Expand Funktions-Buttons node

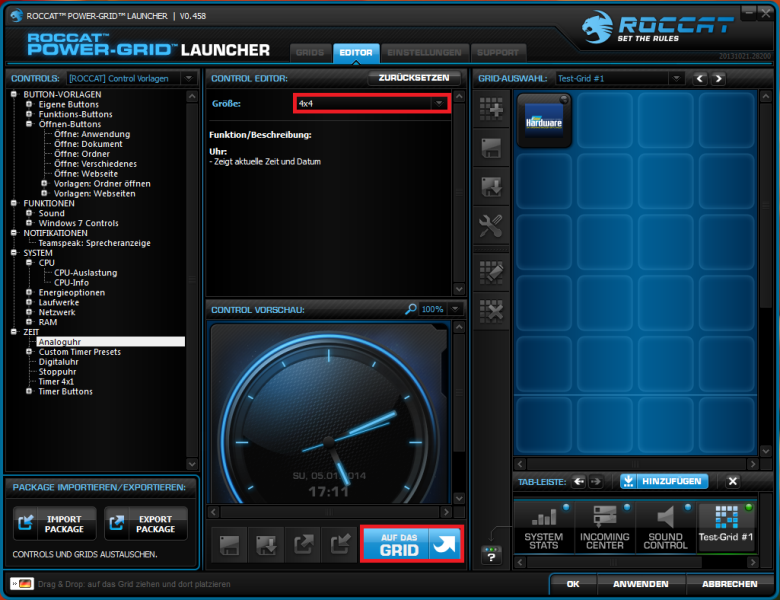tap(29, 114)
